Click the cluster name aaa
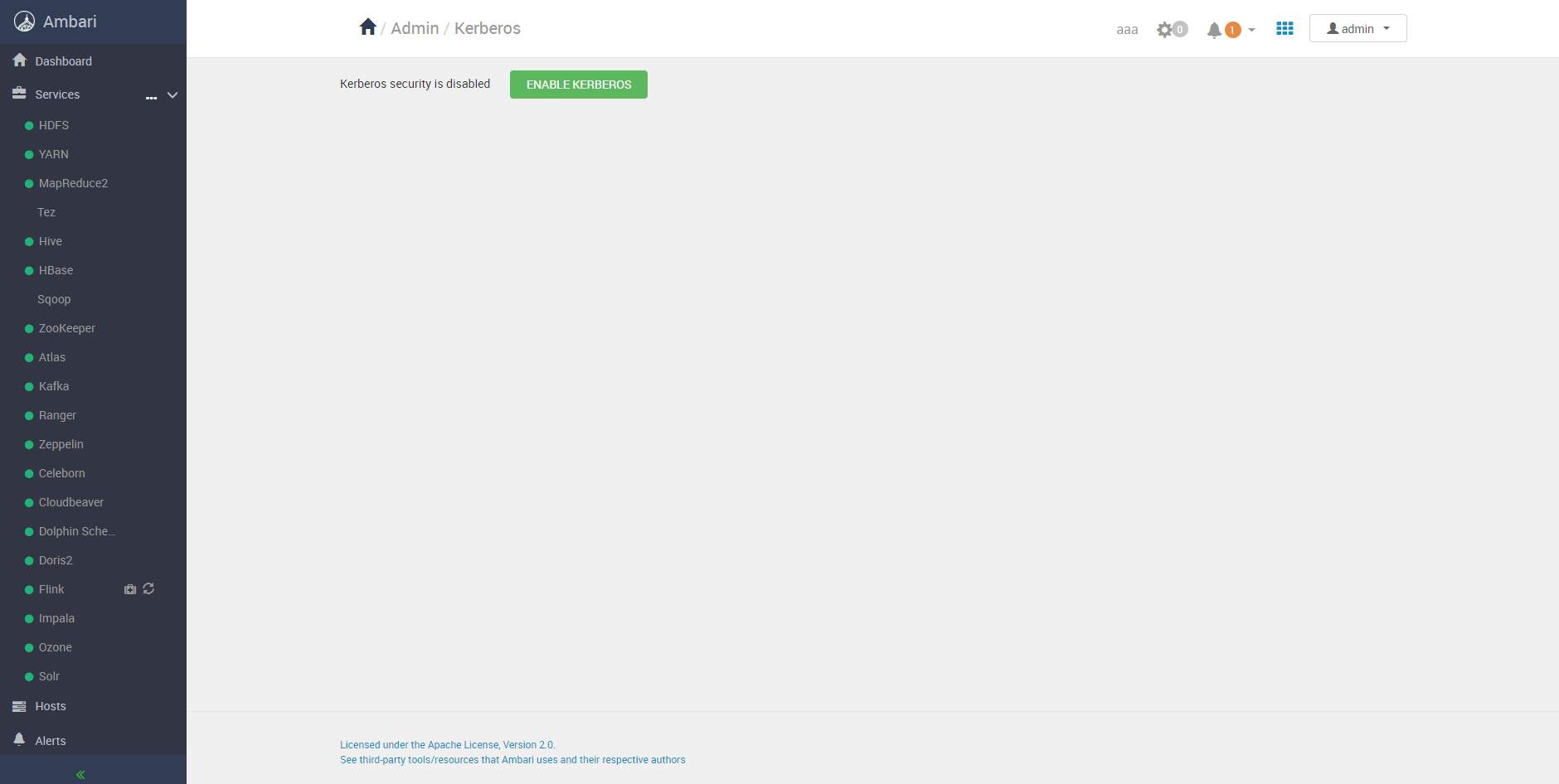 (1127, 30)
